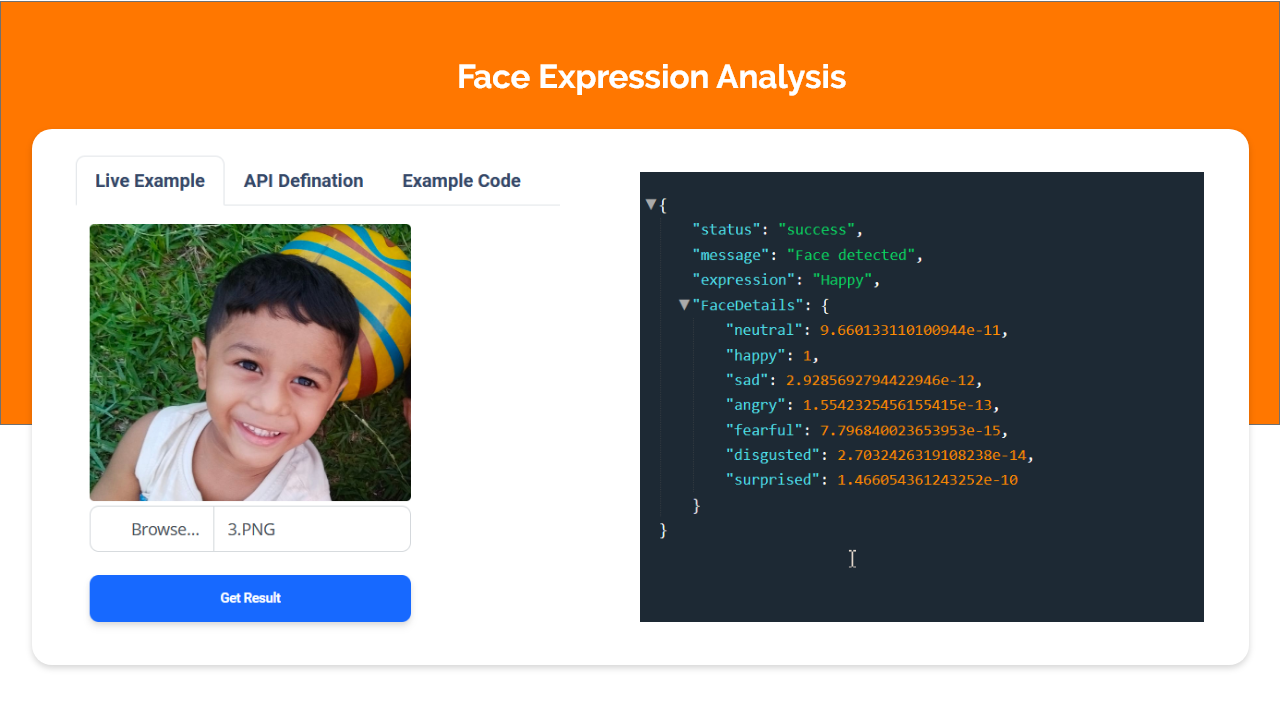Screen dimensions: 1280x720
Task: Click the uploaded child photo preview
Action: (x=250, y=362)
